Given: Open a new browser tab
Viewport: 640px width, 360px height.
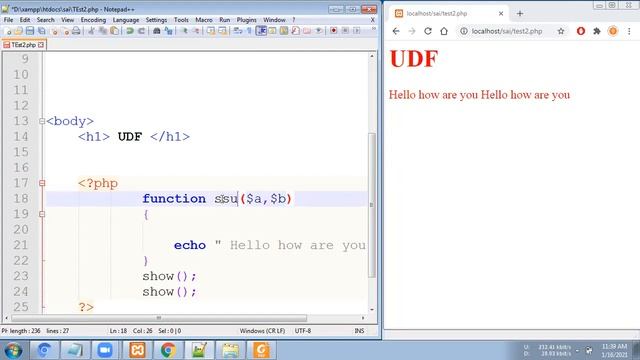Looking at the screenshot, I should [520, 13].
